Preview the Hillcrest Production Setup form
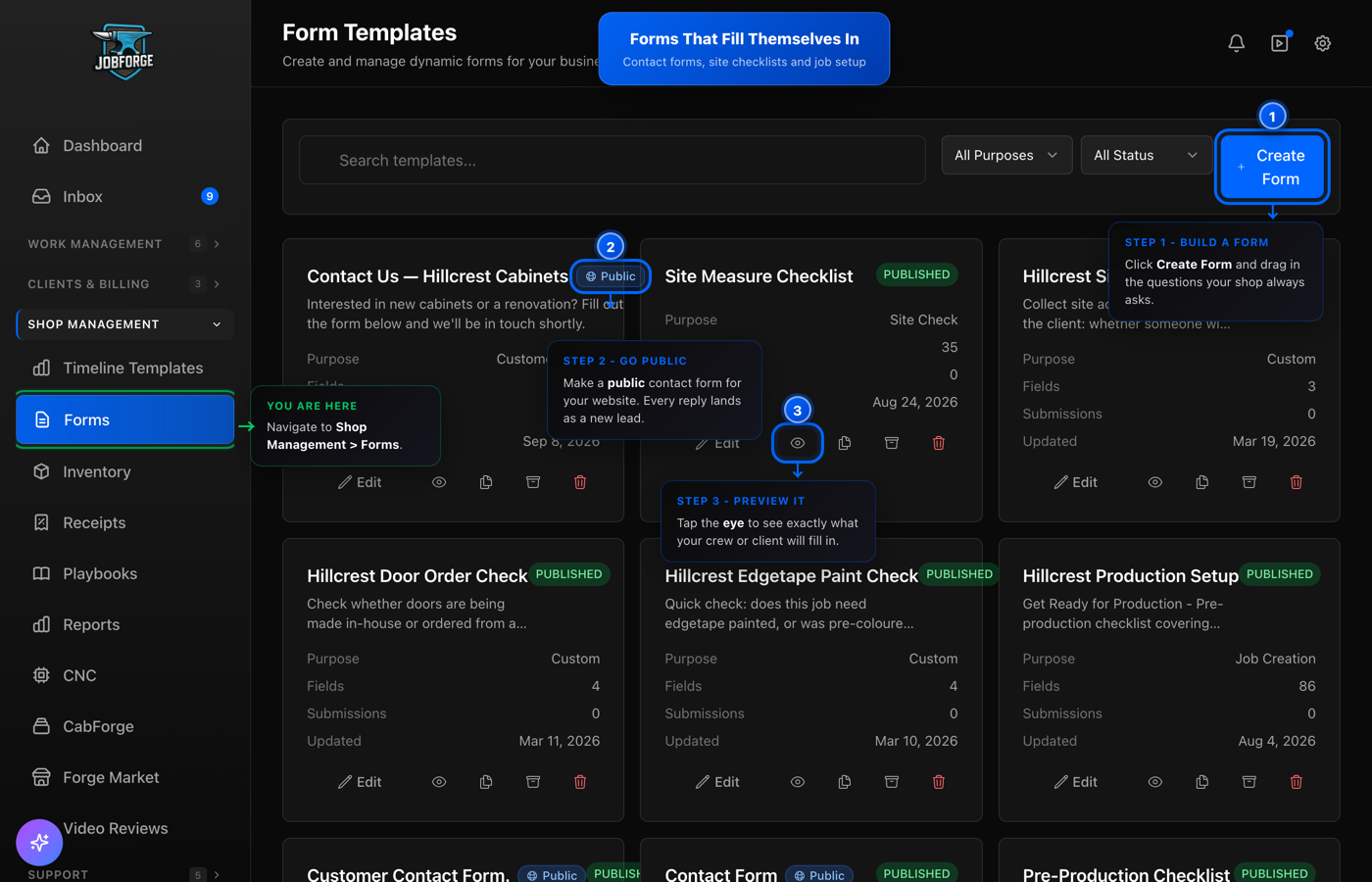 pyautogui.click(x=1155, y=782)
